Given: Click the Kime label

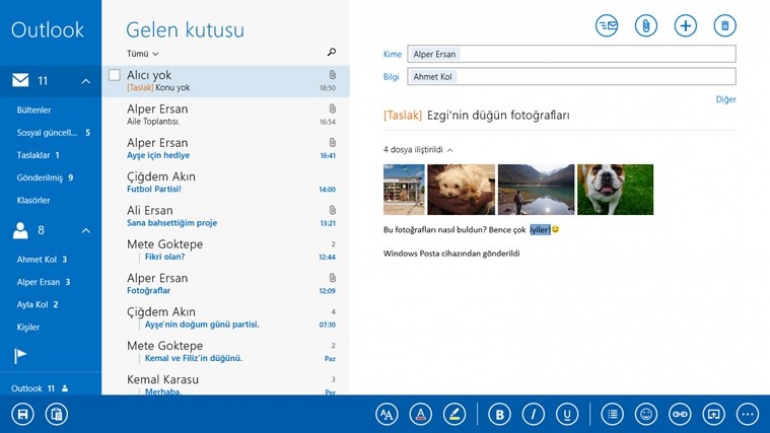Looking at the screenshot, I should [392, 54].
